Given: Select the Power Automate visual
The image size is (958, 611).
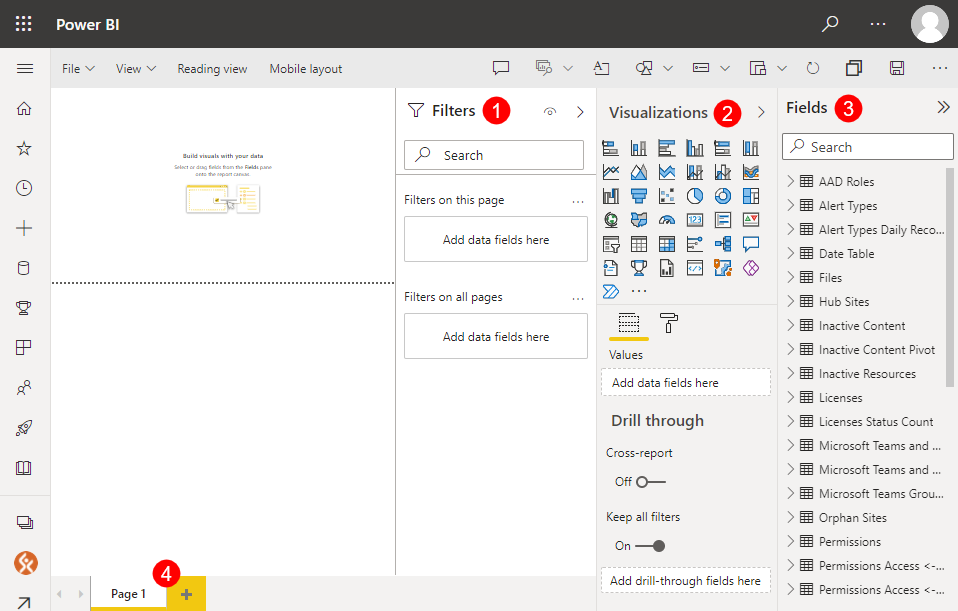Looking at the screenshot, I should click(x=611, y=291).
